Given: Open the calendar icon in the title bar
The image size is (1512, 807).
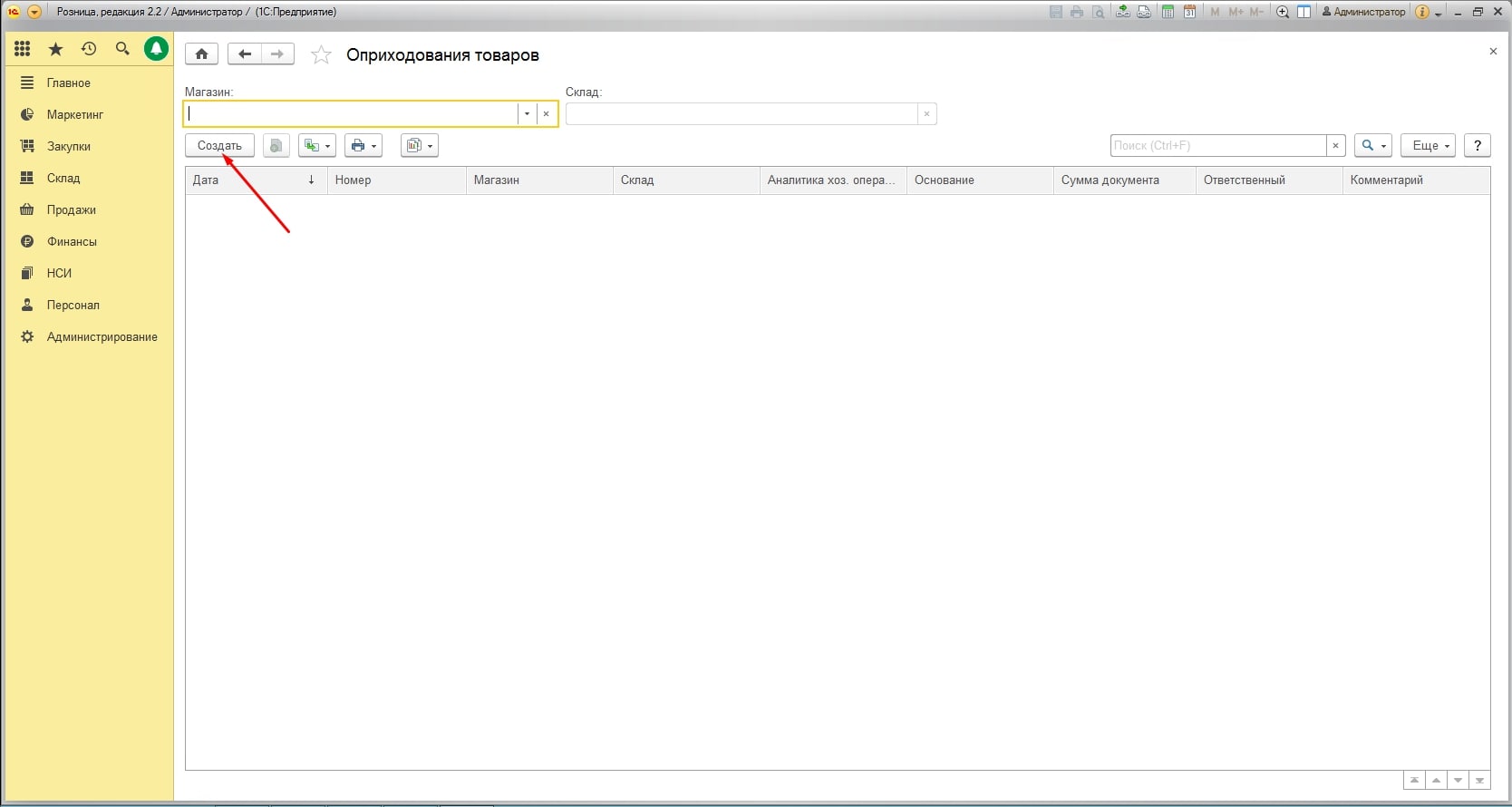Looking at the screenshot, I should 1189,12.
